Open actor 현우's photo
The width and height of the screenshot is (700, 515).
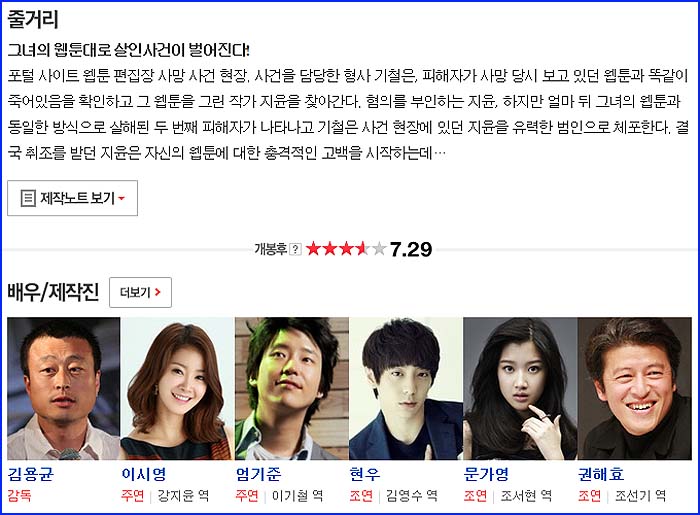coord(406,388)
